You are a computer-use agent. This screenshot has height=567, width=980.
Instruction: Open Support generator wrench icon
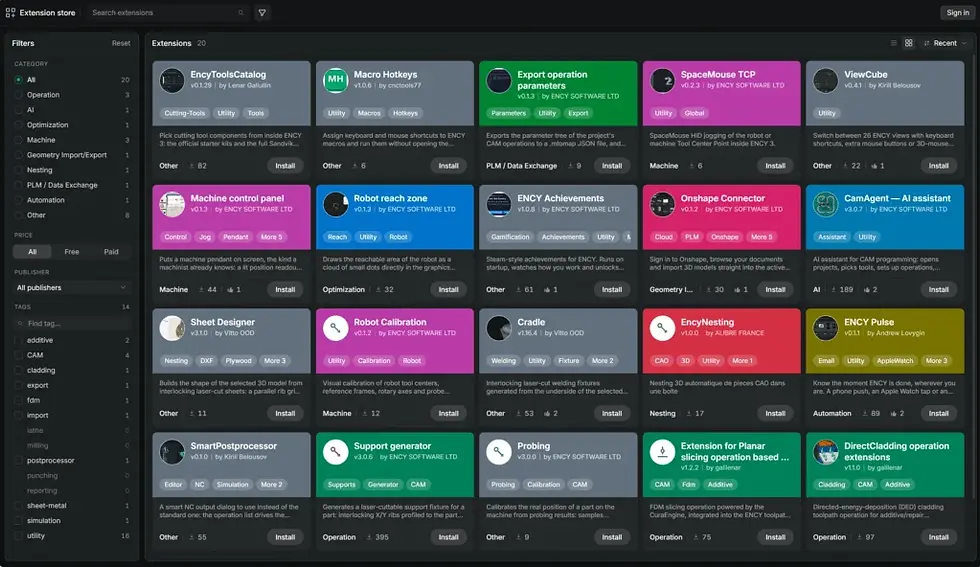click(x=336, y=452)
